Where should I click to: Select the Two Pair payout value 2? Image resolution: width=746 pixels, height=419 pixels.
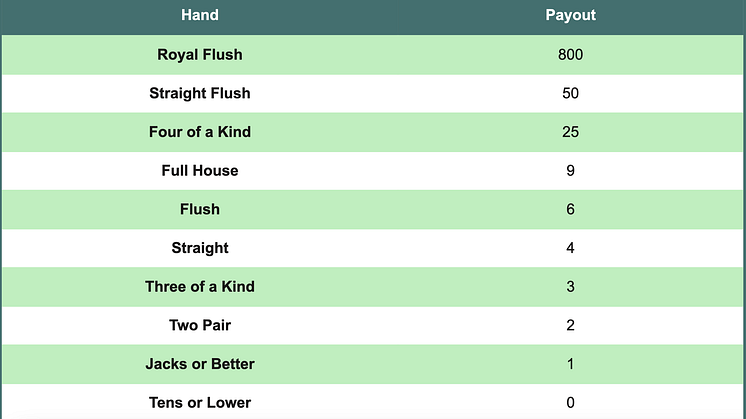[x=570, y=325]
